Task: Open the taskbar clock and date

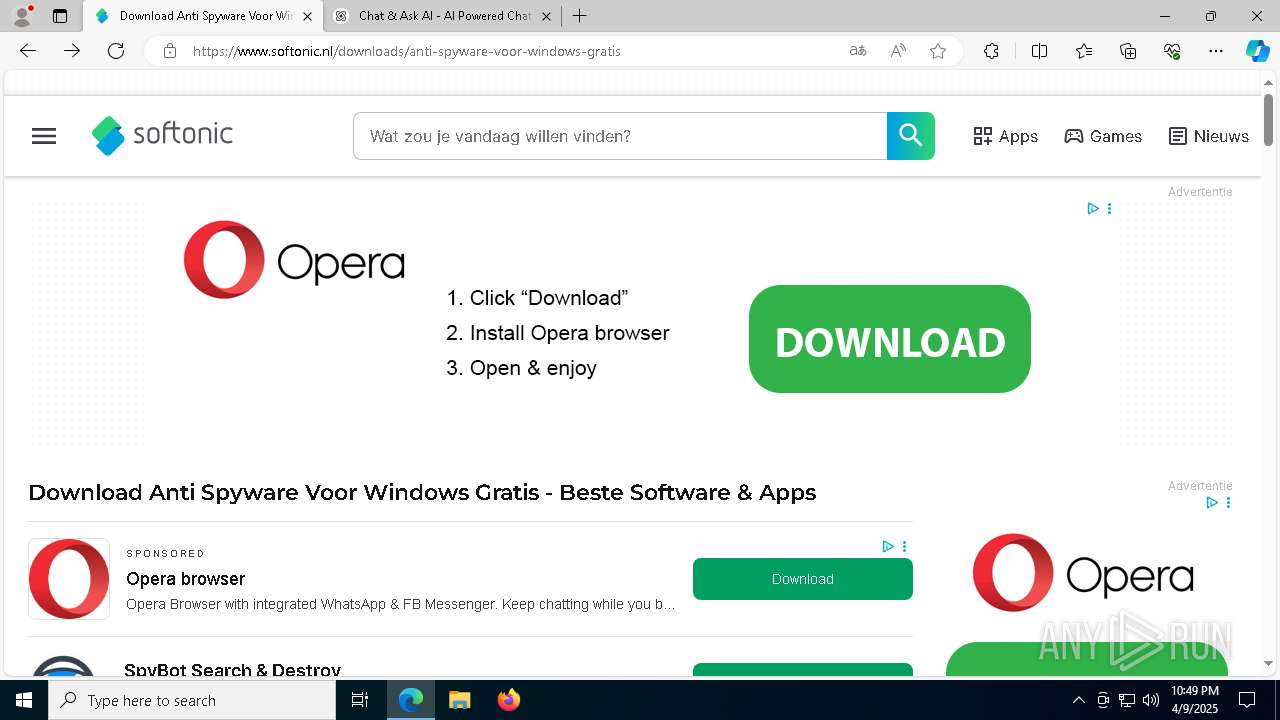Action: 1195,700
